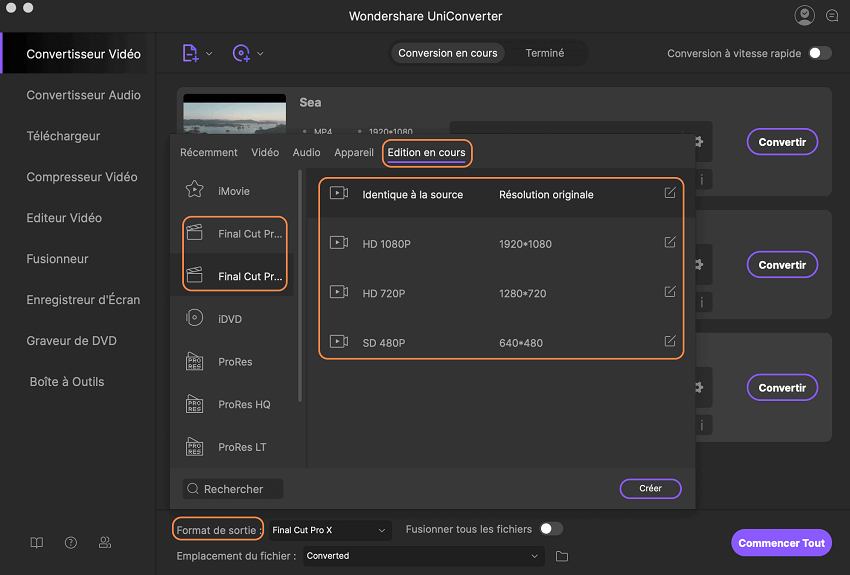Click the Commencer Tout button
The image size is (850, 575).
[781, 543]
